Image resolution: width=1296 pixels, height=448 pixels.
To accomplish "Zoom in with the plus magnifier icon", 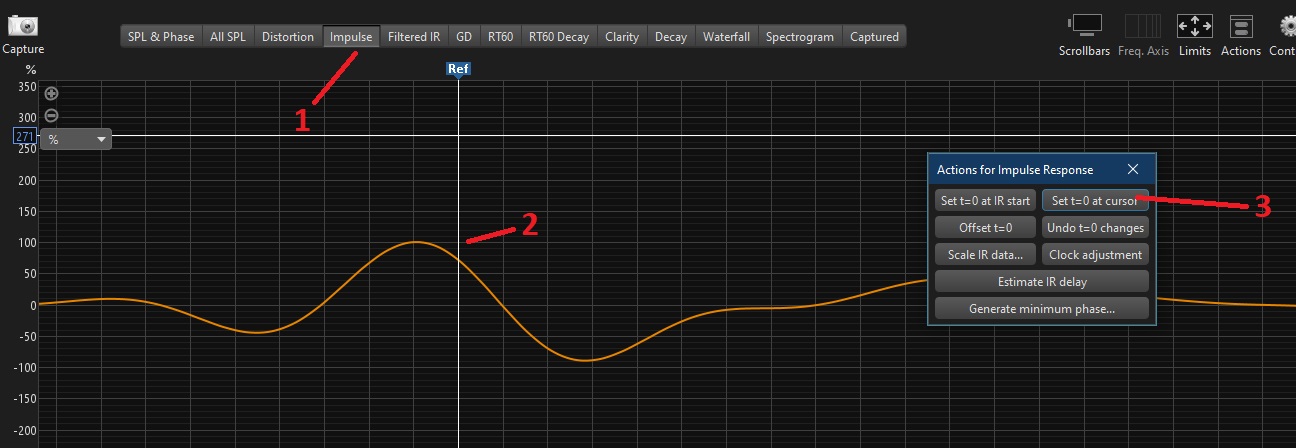I will 52,94.
